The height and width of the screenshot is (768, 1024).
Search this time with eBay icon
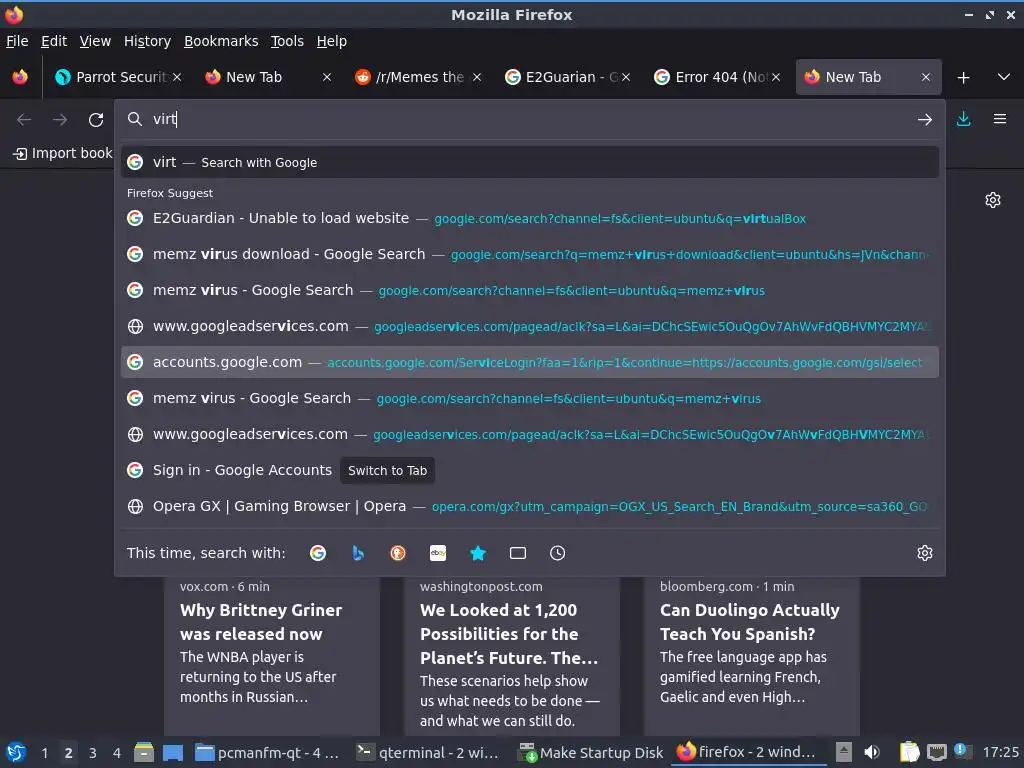tap(438, 553)
